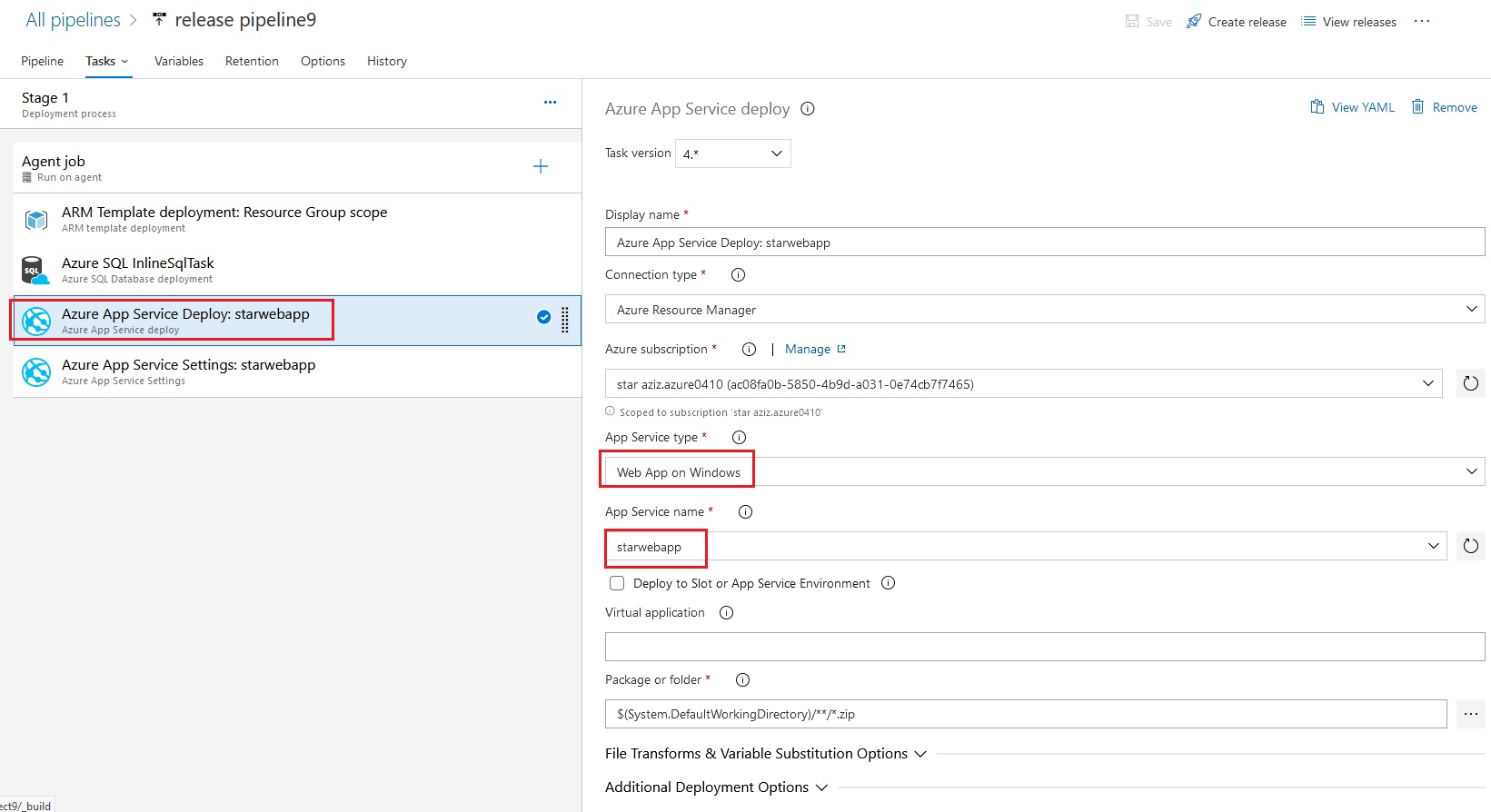Browse for package with ellipsis button
The height and width of the screenshot is (812, 1491).
1471,714
